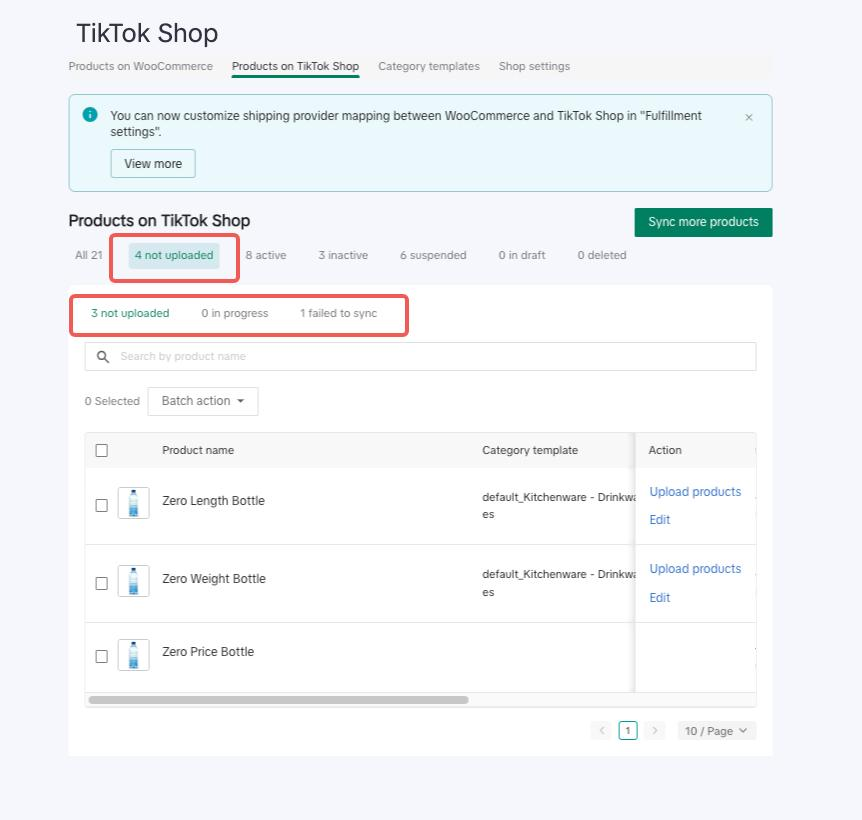Open the Category templates tab
Viewport: 862px width, 820px height.
coord(428,66)
